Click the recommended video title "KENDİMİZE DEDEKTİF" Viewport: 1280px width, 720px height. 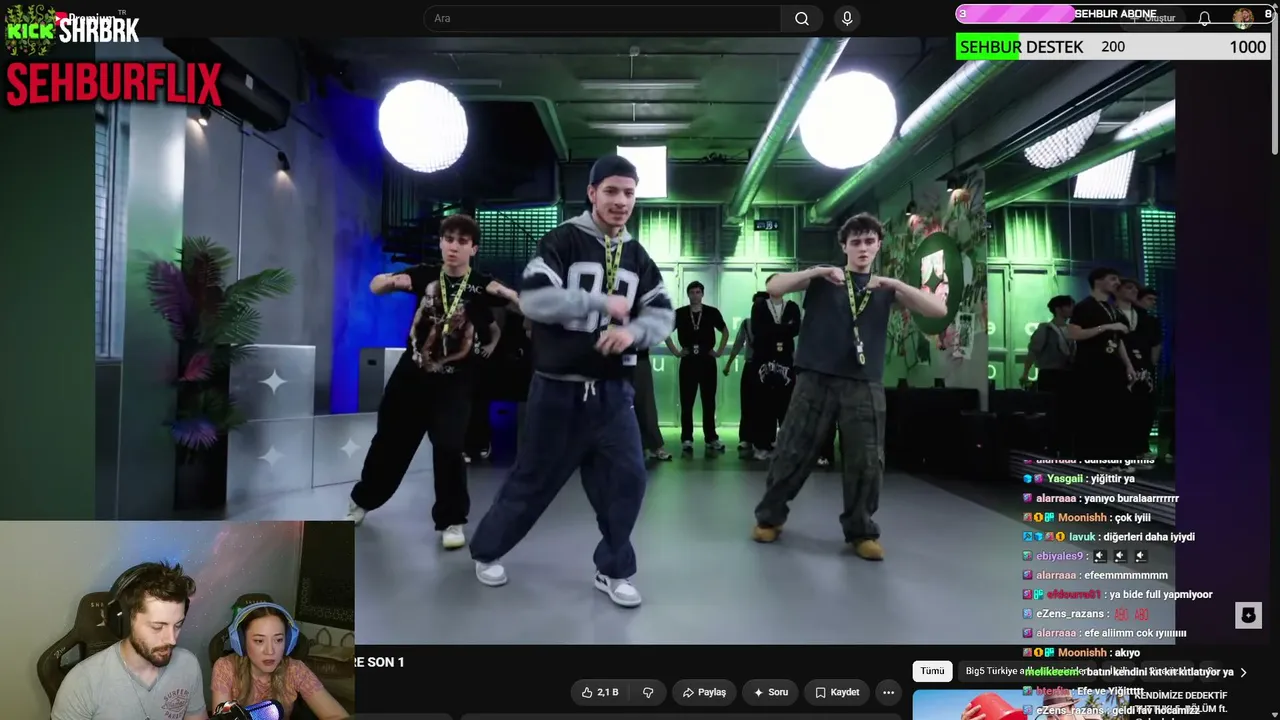pos(1180,695)
